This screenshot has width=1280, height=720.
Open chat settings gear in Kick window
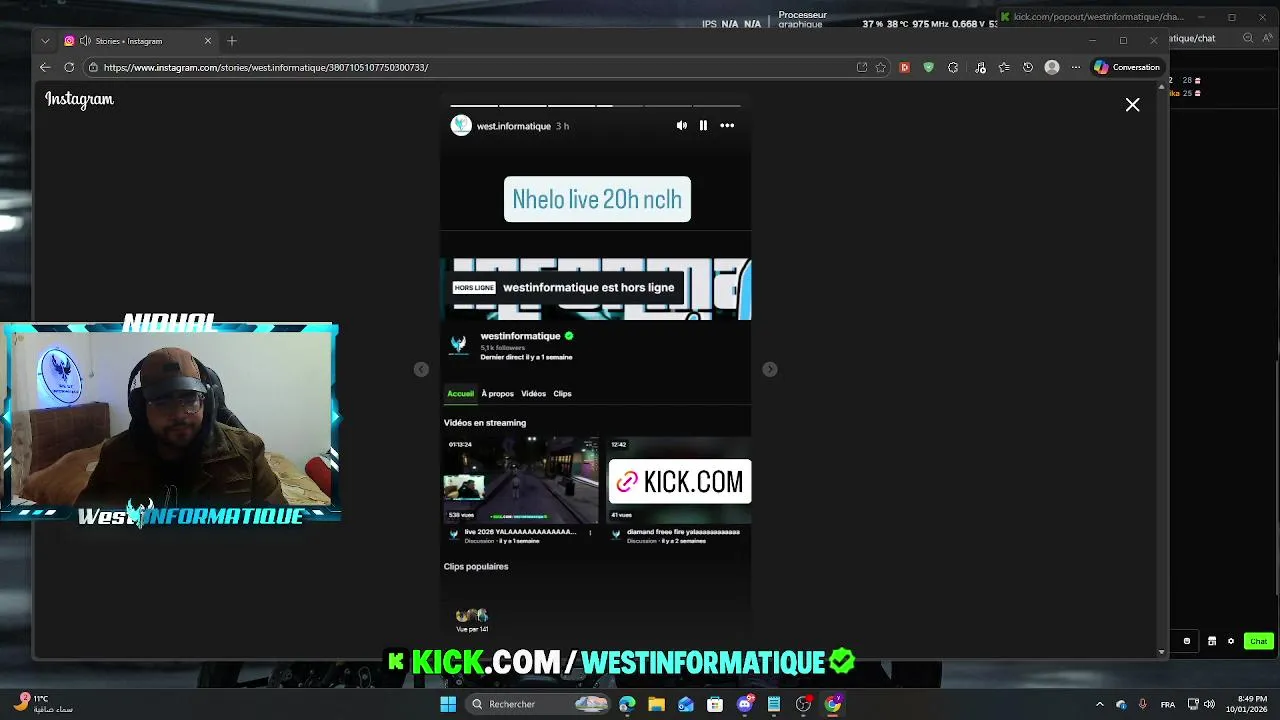(1231, 641)
